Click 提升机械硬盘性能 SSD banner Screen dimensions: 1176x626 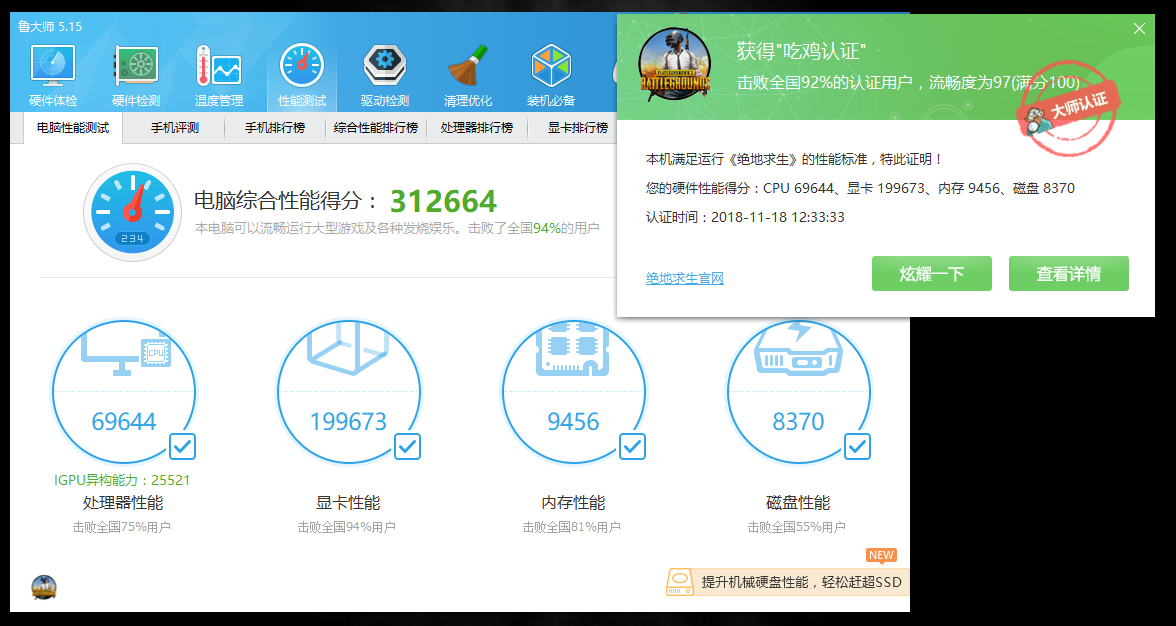(787, 583)
